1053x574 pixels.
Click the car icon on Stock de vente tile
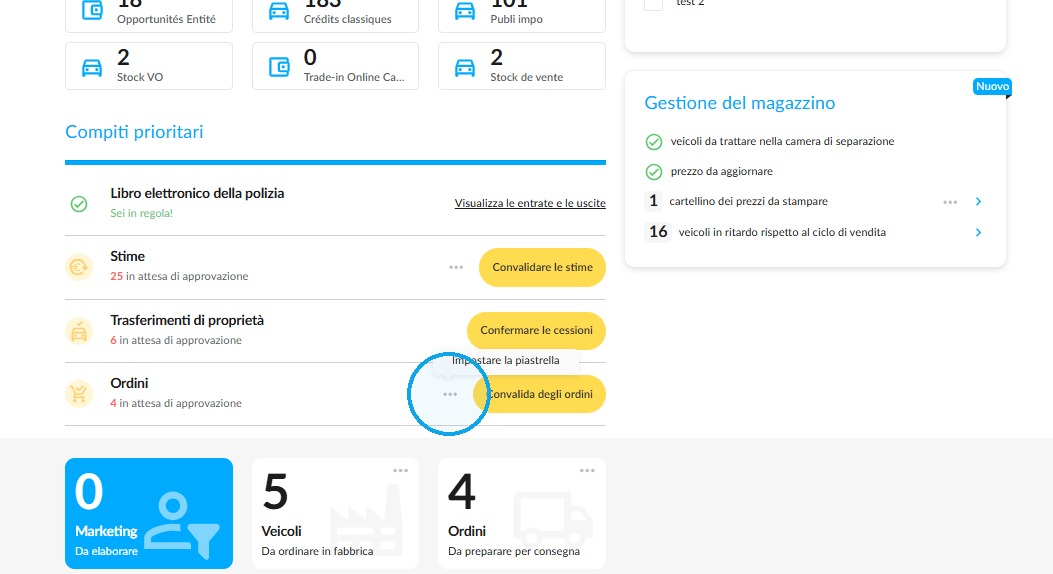[x=465, y=67]
